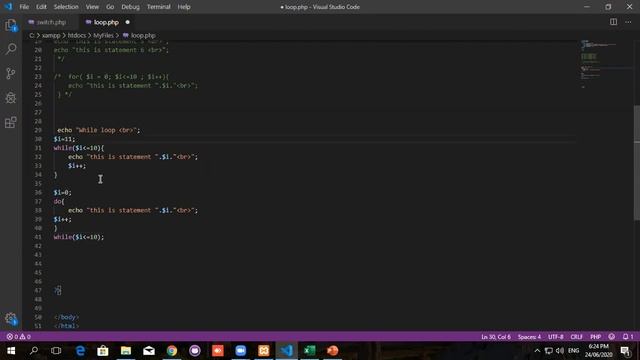Open the editor More Actions ellipsis
Image resolution: width=640 pixels, height=360 pixels.
(x=628, y=22)
